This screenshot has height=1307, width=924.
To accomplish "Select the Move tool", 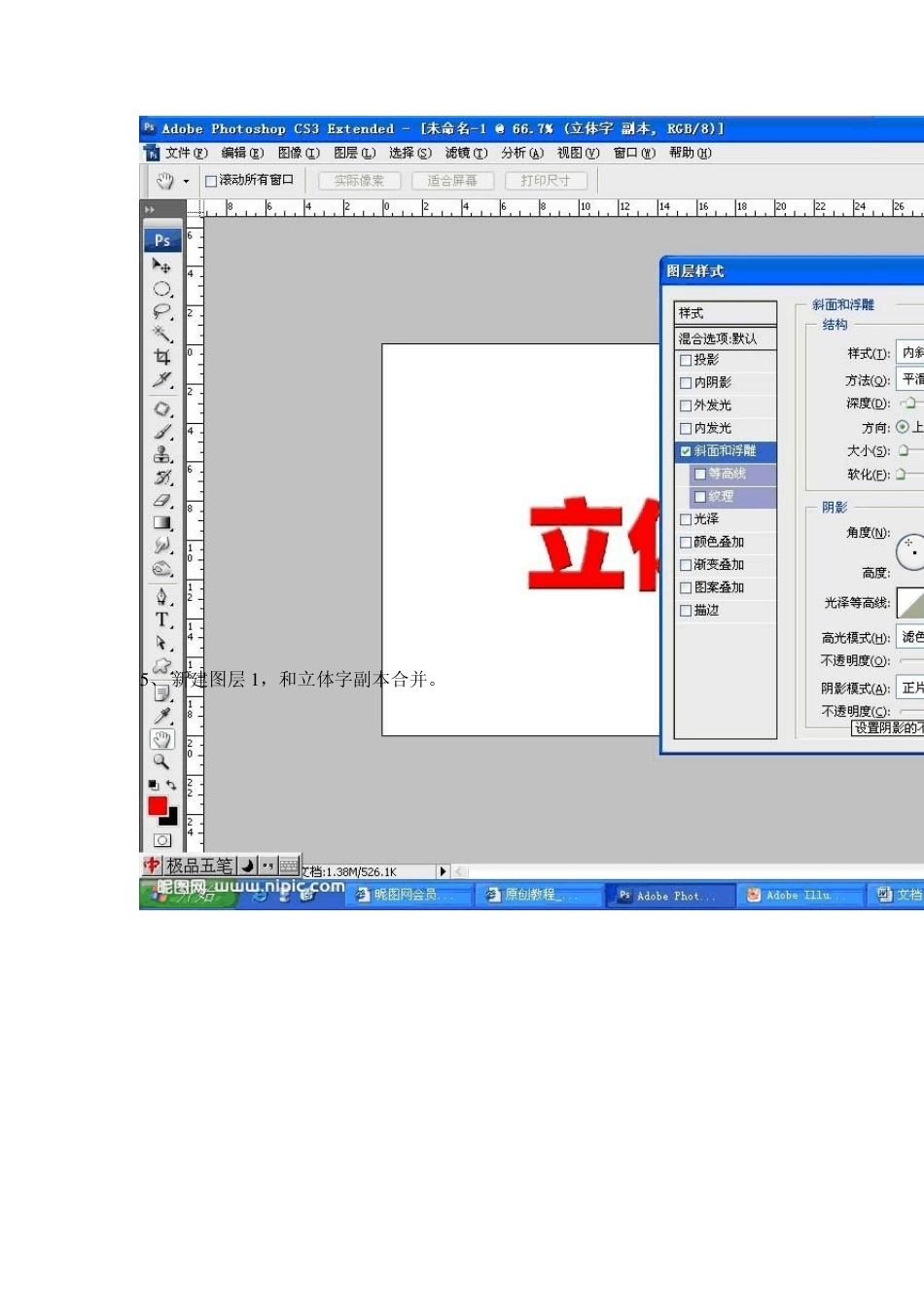I will [161, 265].
